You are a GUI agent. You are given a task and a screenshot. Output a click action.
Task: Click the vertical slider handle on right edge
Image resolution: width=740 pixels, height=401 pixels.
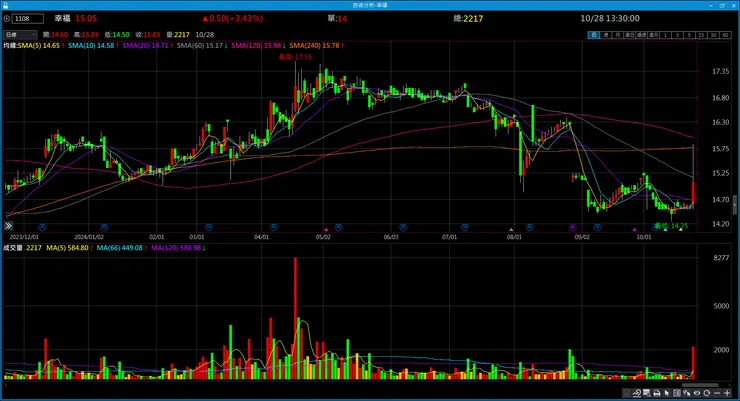pos(734,205)
